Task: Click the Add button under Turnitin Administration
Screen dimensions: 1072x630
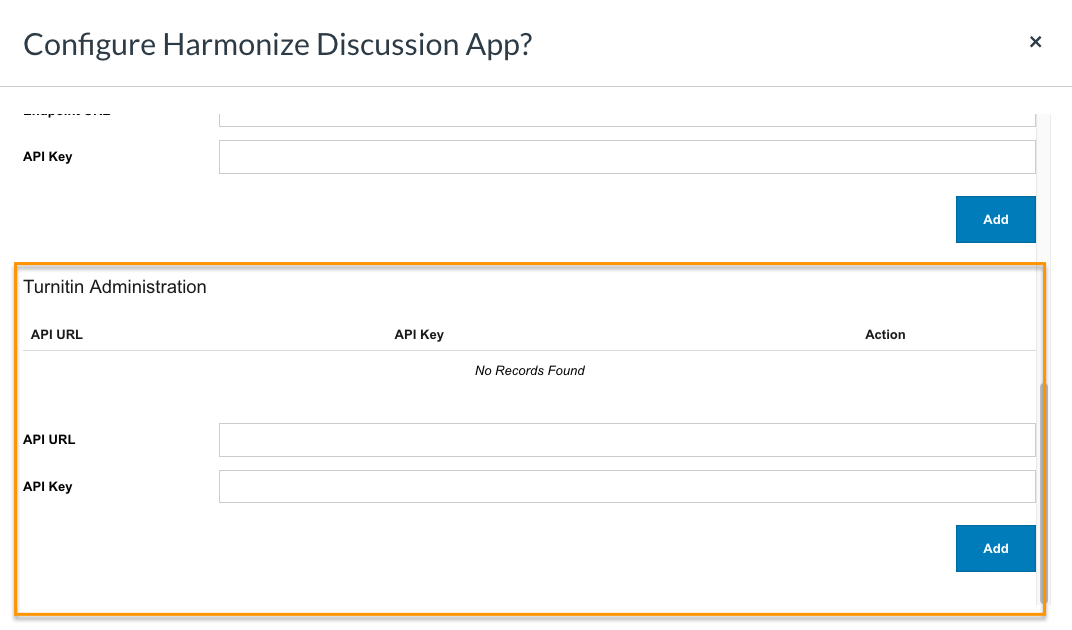Action: coord(995,548)
